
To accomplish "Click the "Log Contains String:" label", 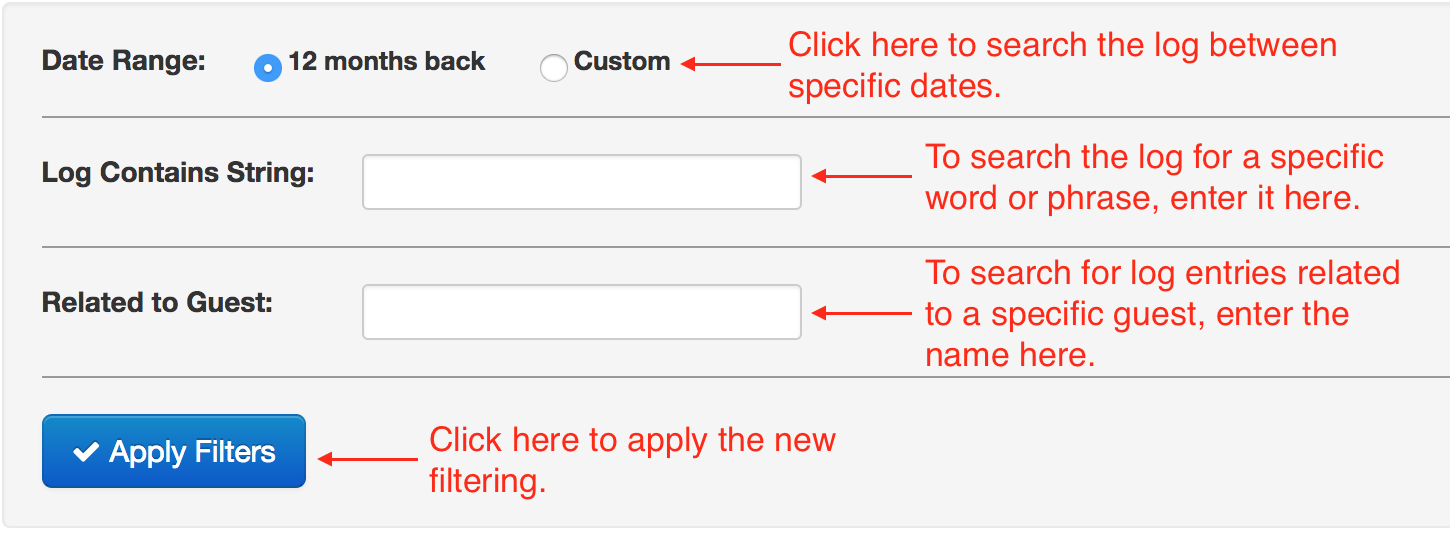I will (178, 173).
